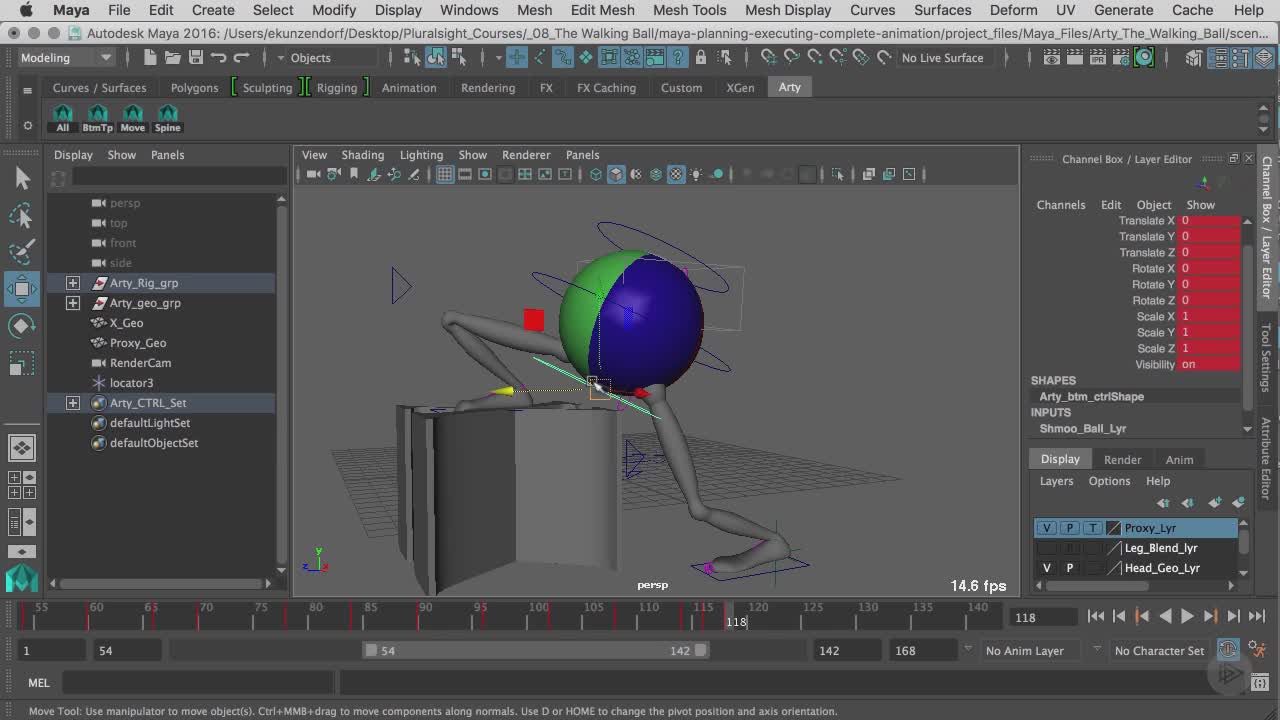Open the shelf options menu gear icon
1280x720 pixels.
coord(27,126)
